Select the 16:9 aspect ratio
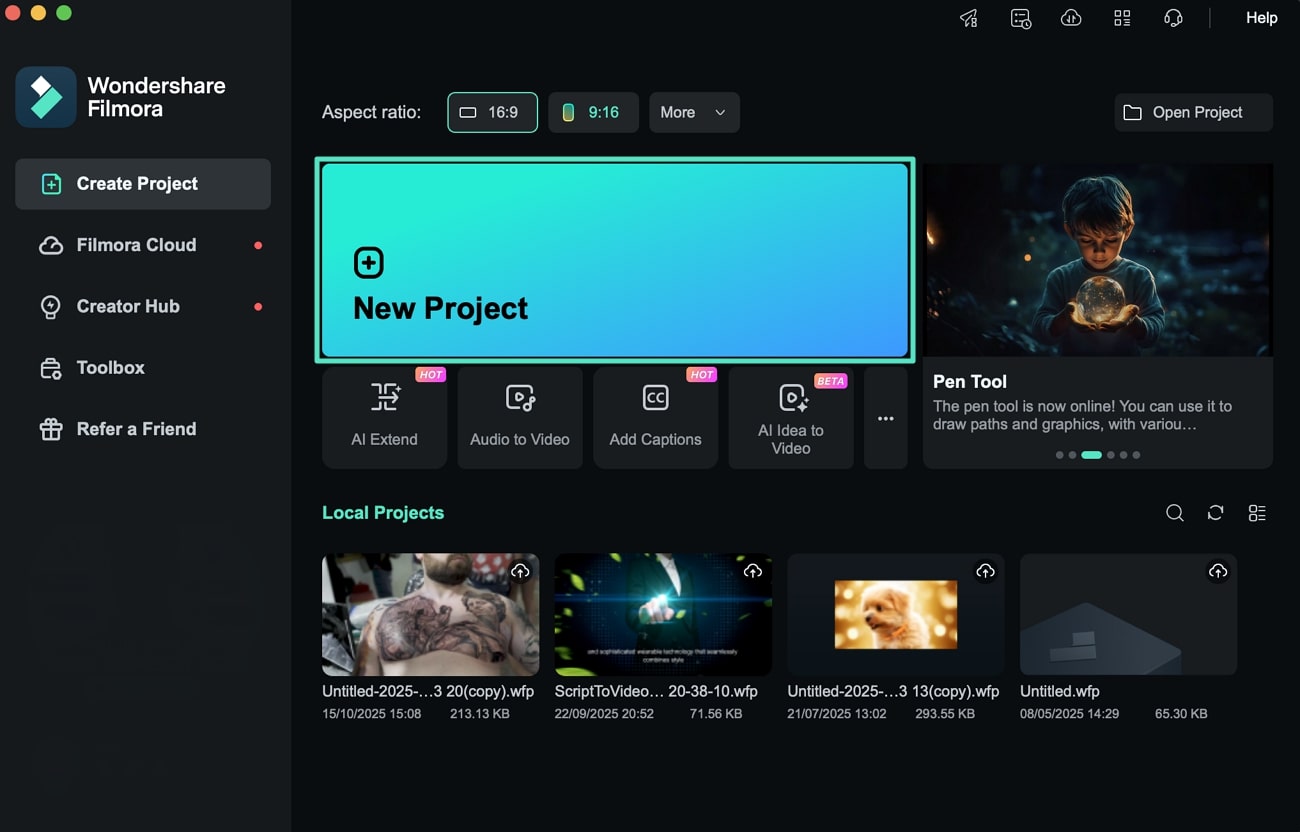 pos(492,112)
